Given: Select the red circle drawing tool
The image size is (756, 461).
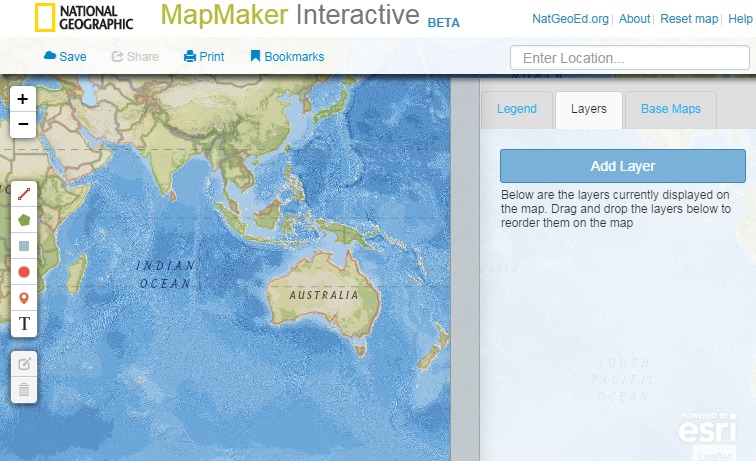Looking at the screenshot, I should [24, 272].
